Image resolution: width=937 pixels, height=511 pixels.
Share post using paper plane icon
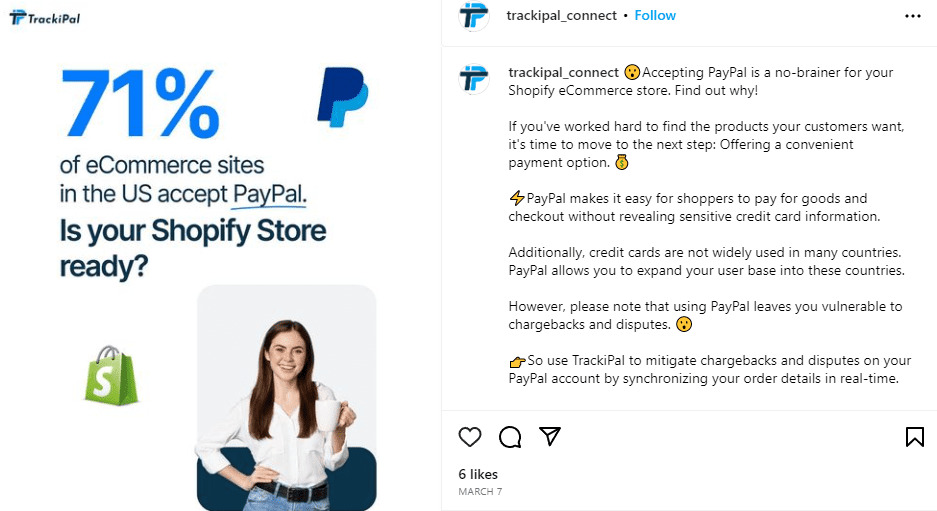pyautogui.click(x=550, y=436)
